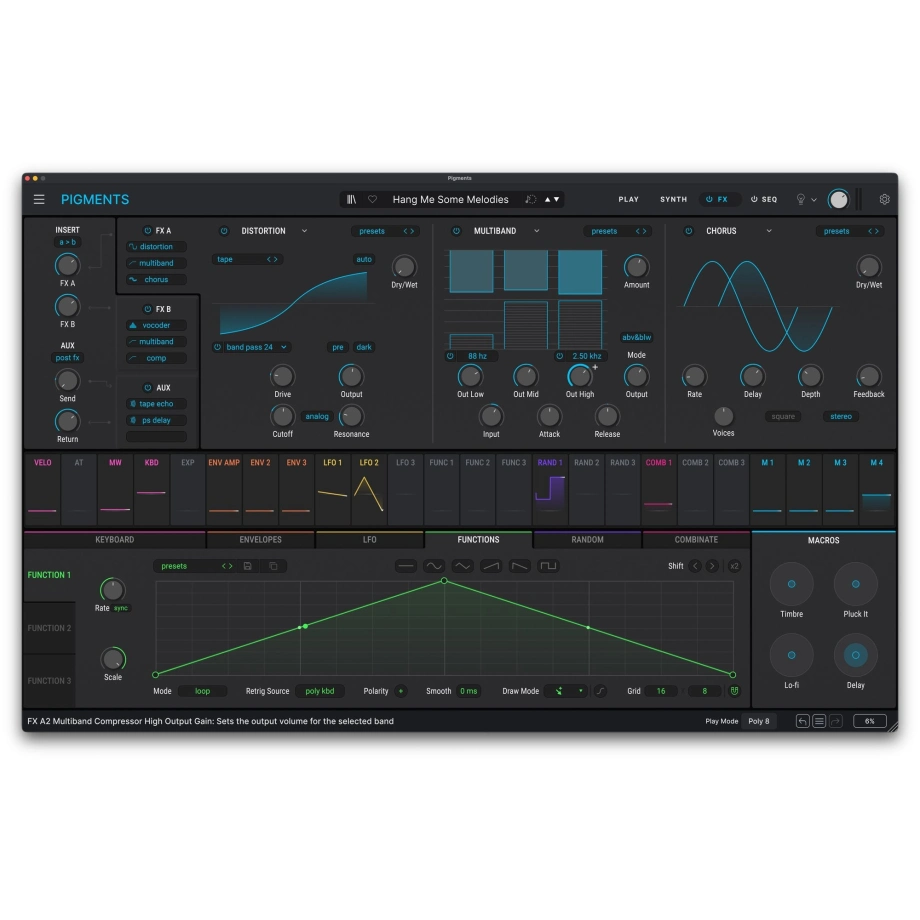Copy the function with copy icon
920x920 pixels.
(x=273, y=566)
